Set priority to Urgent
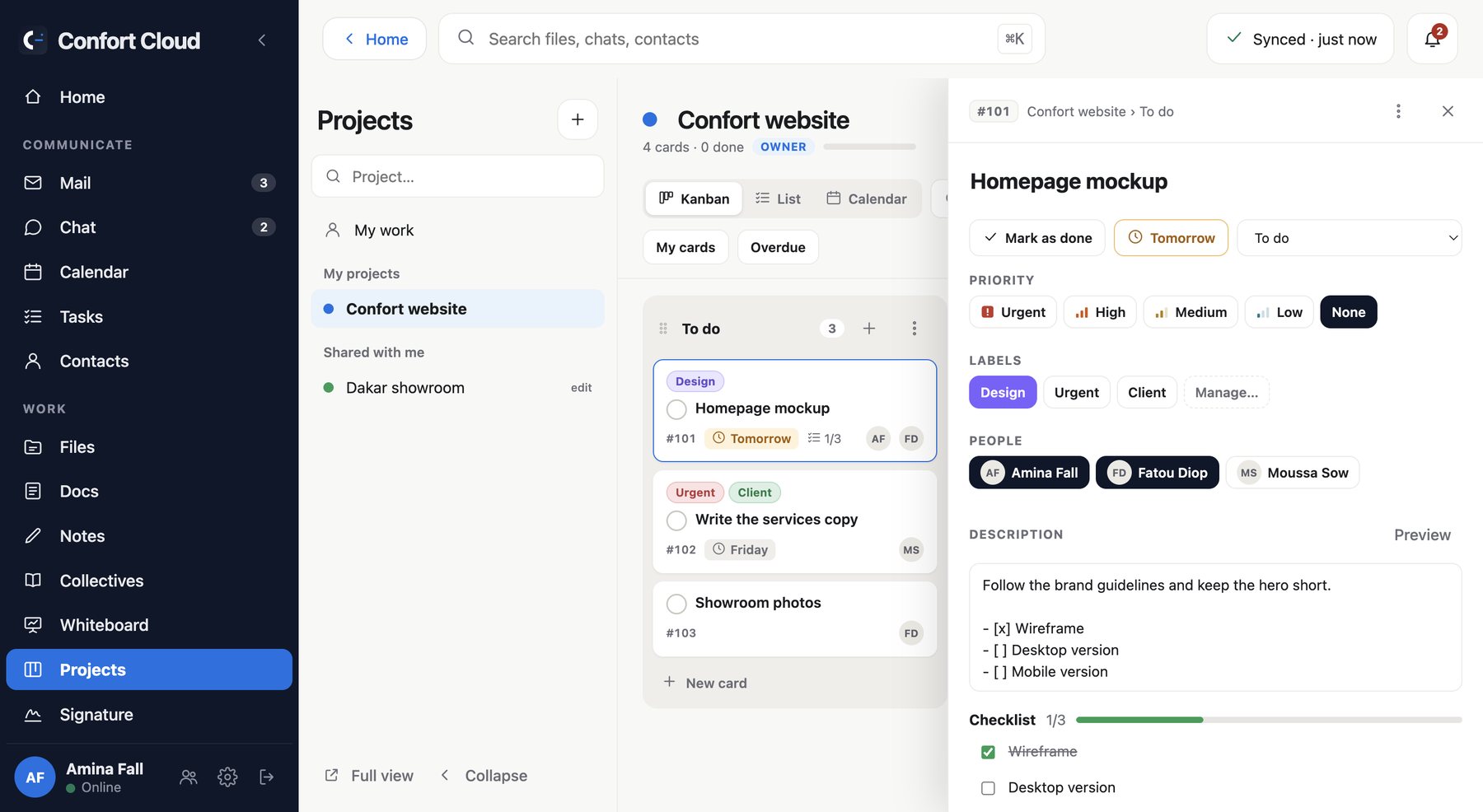This screenshot has height=812, width=1483. click(x=1013, y=312)
